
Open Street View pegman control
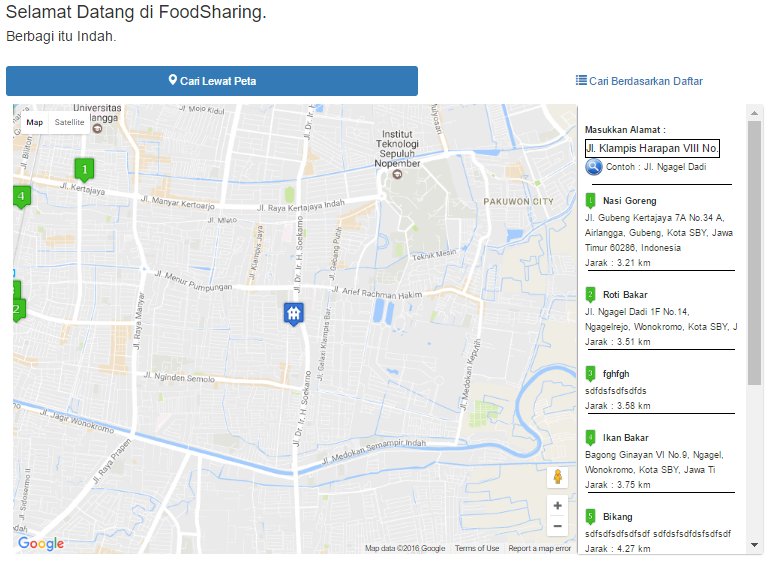pos(557,477)
